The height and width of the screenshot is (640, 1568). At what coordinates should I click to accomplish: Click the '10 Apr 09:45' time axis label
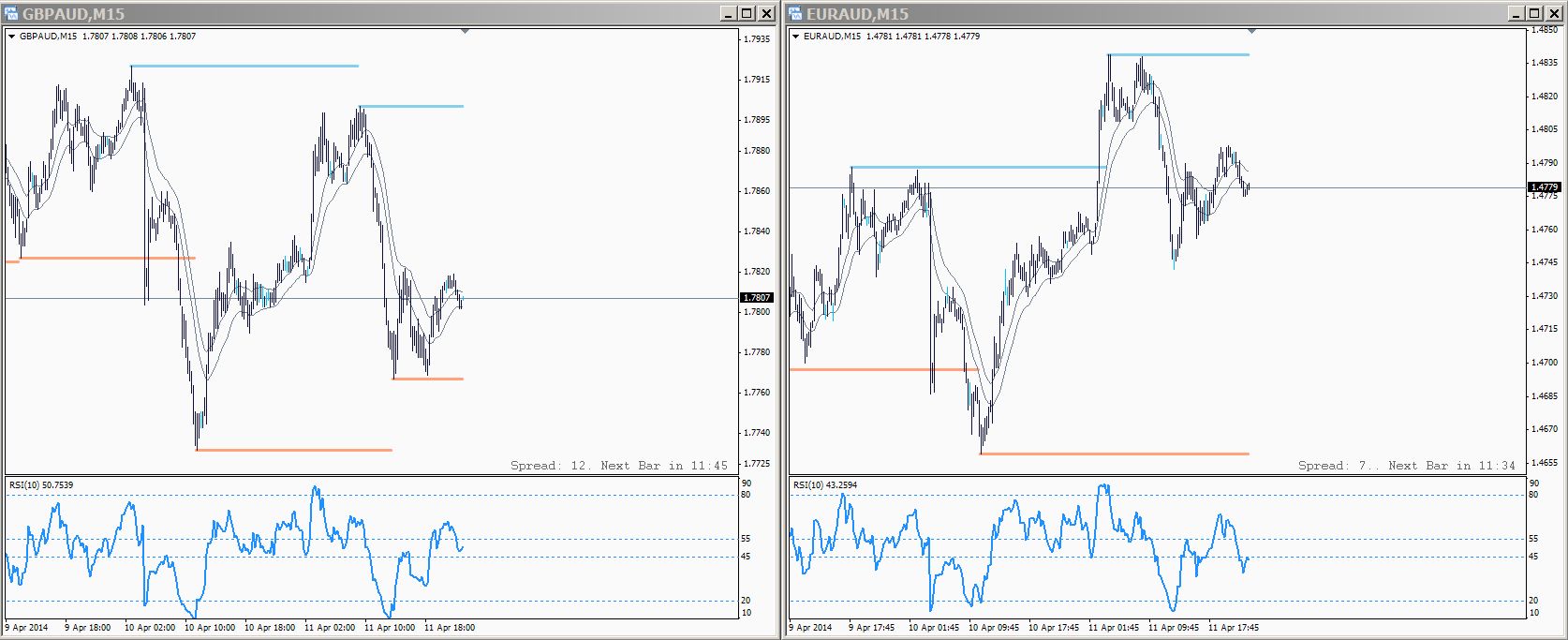pyautogui.click(x=994, y=628)
